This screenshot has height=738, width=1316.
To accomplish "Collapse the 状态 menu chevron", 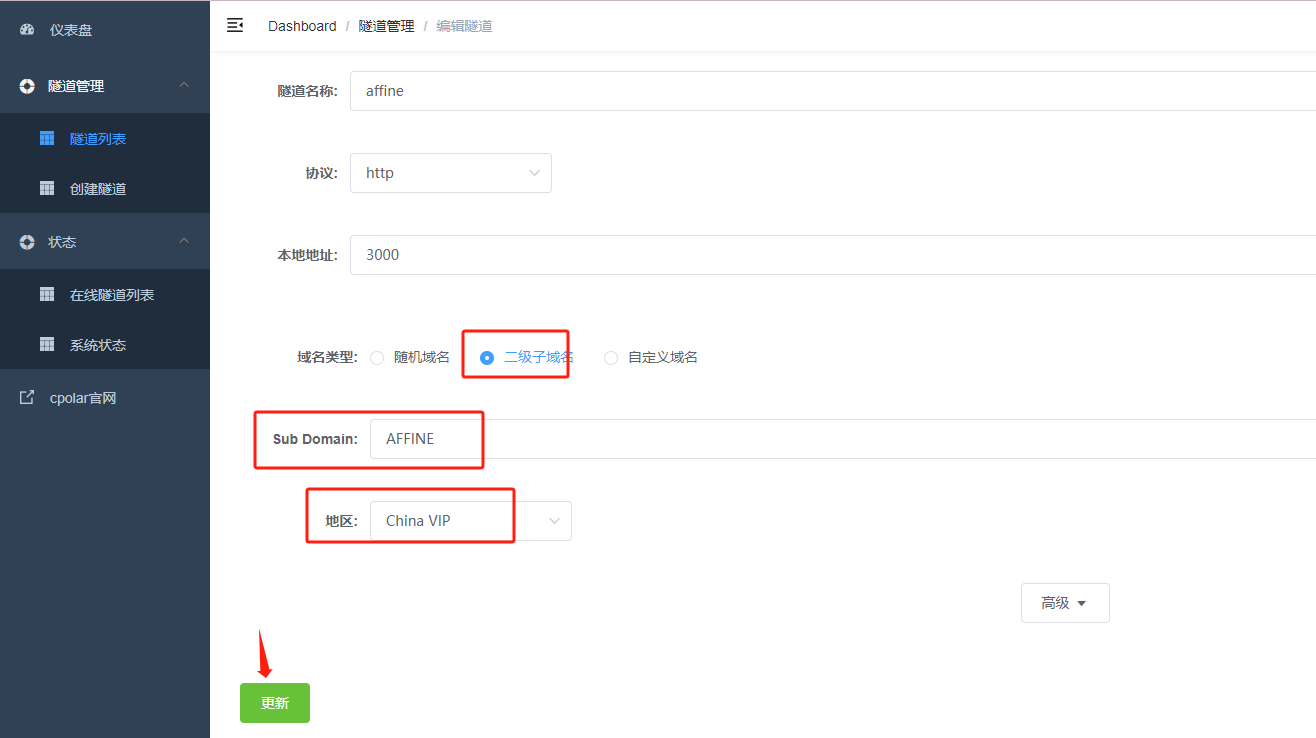I will 184,241.
